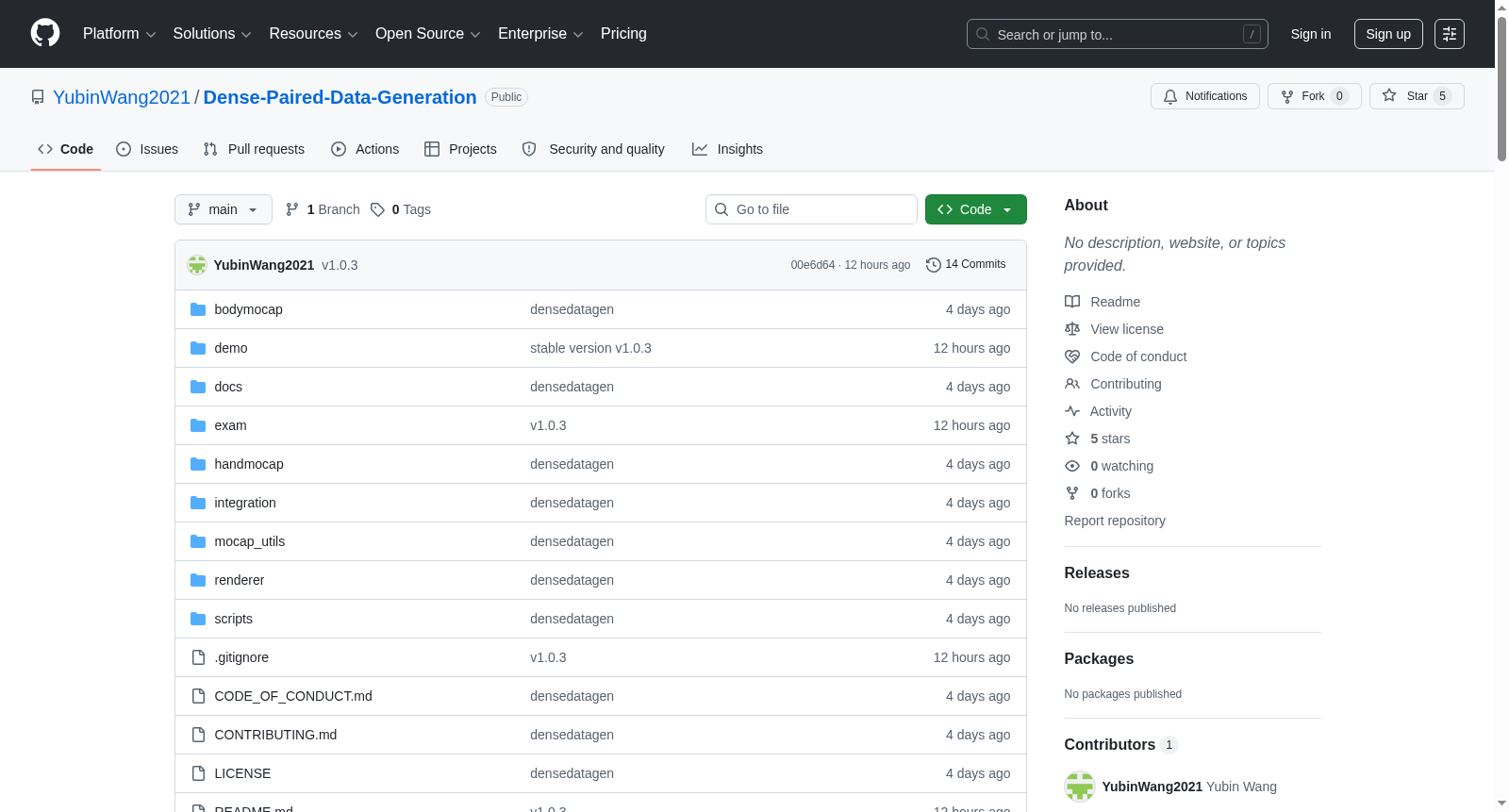
Task: Open the YubinWang2021 owner link
Action: [x=122, y=97]
